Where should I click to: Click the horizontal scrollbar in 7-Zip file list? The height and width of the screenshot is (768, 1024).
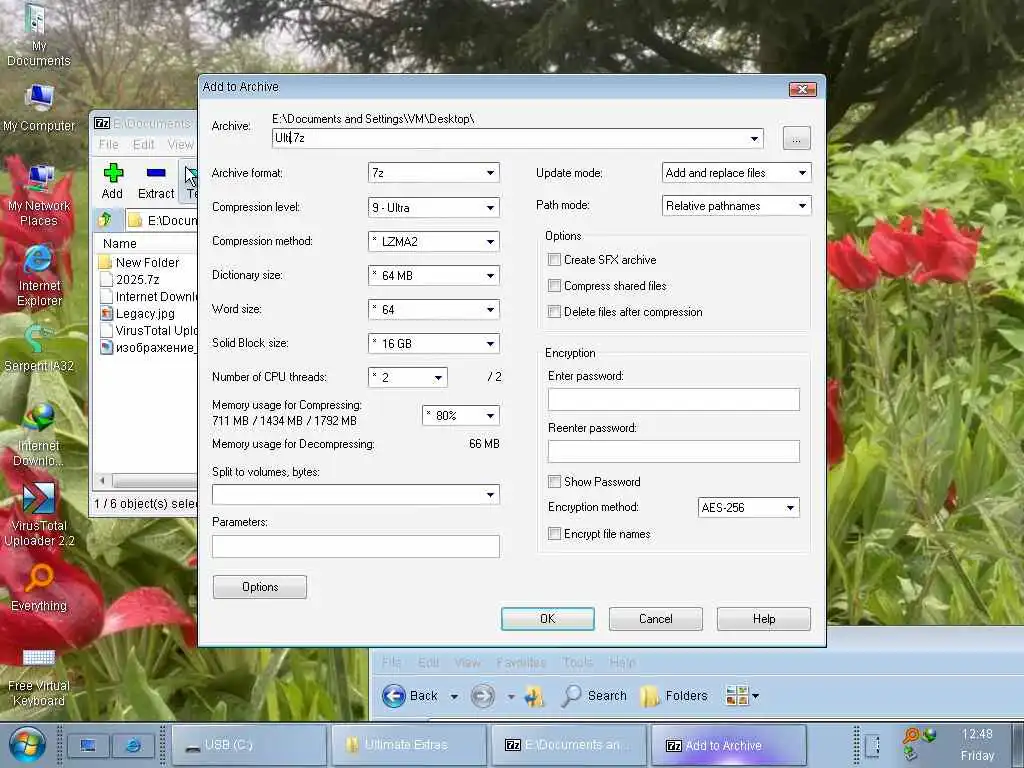[154, 481]
